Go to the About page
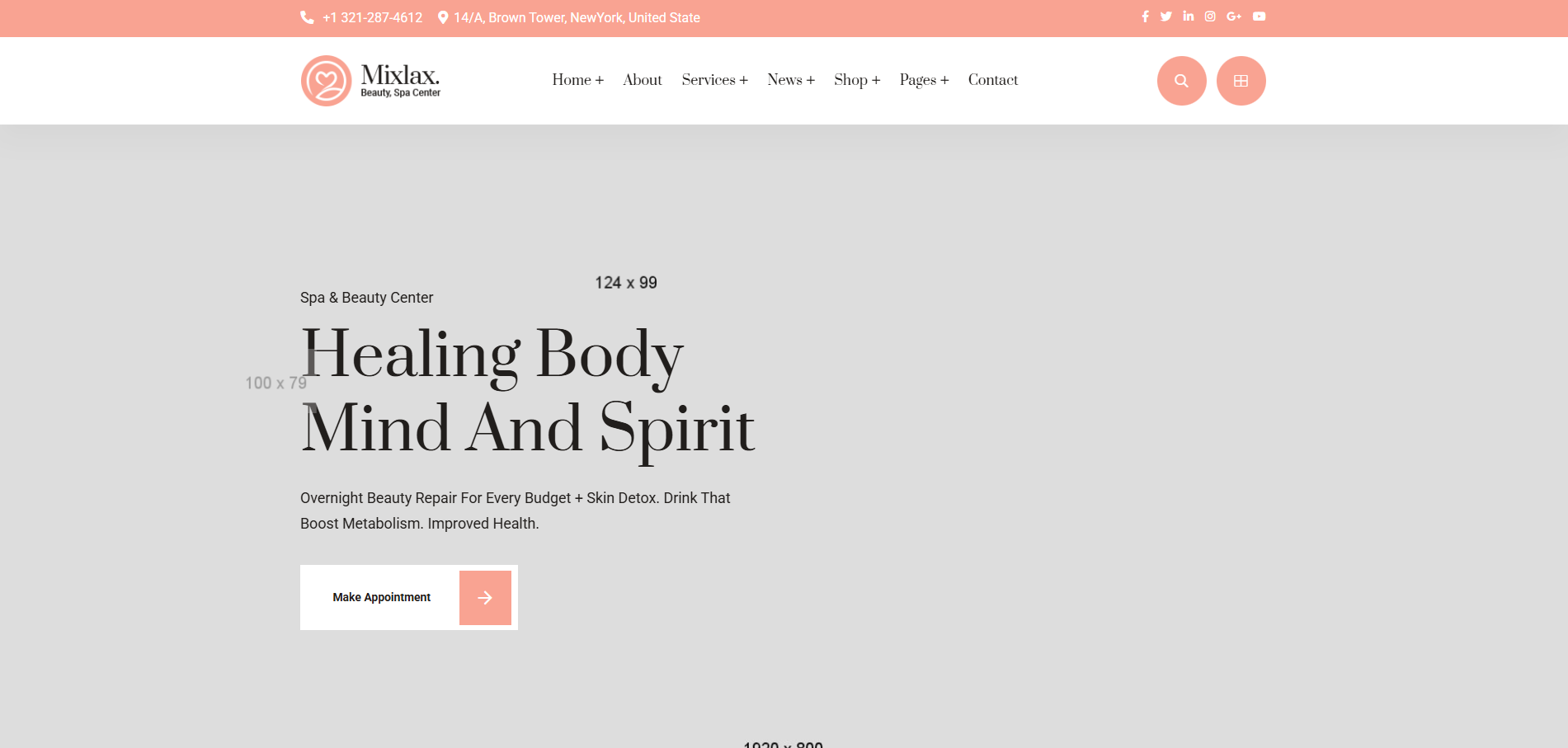1568x748 pixels. click(x=642, y=80)
